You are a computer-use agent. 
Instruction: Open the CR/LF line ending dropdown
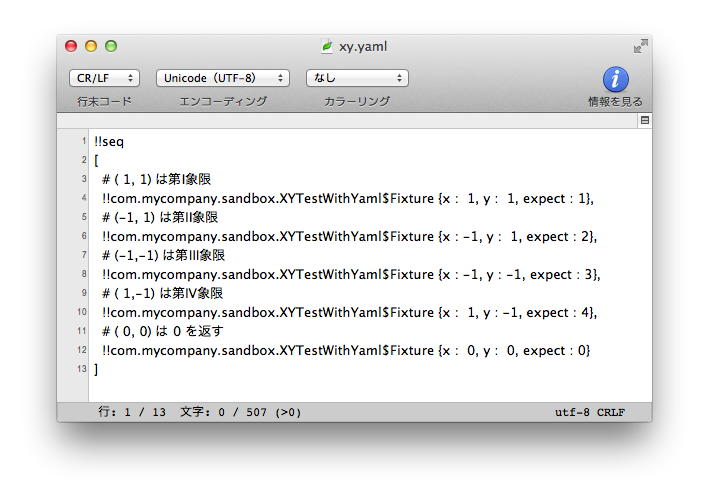point(104,78)
